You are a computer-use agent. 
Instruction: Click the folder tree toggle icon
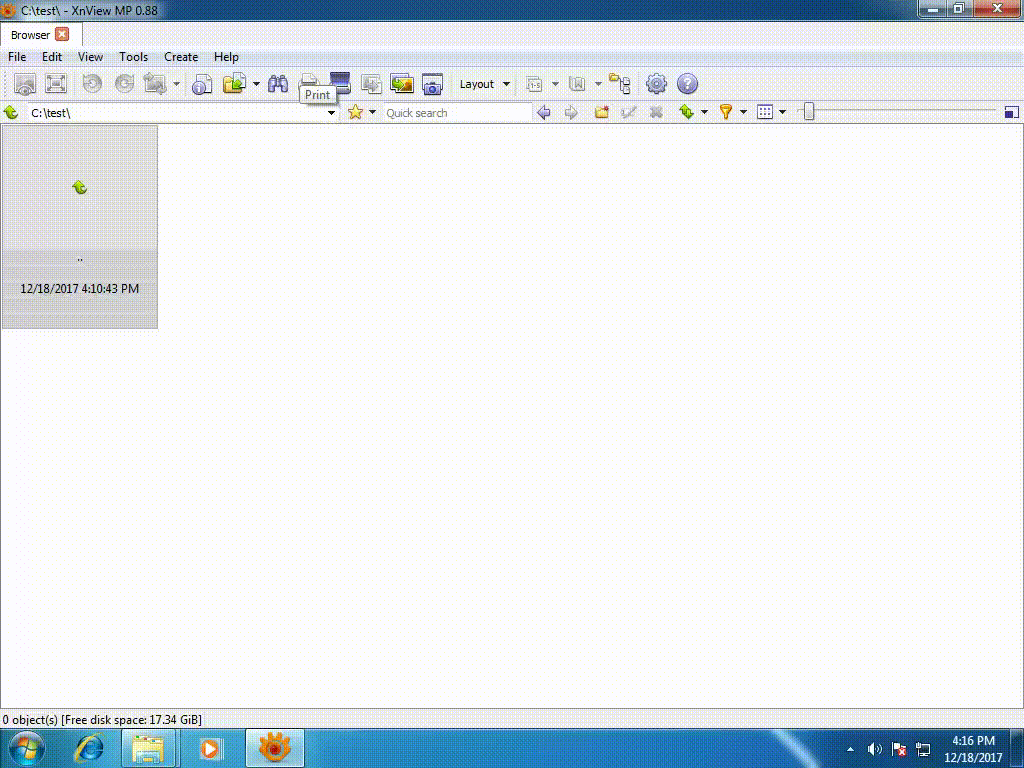coord(620,84)
